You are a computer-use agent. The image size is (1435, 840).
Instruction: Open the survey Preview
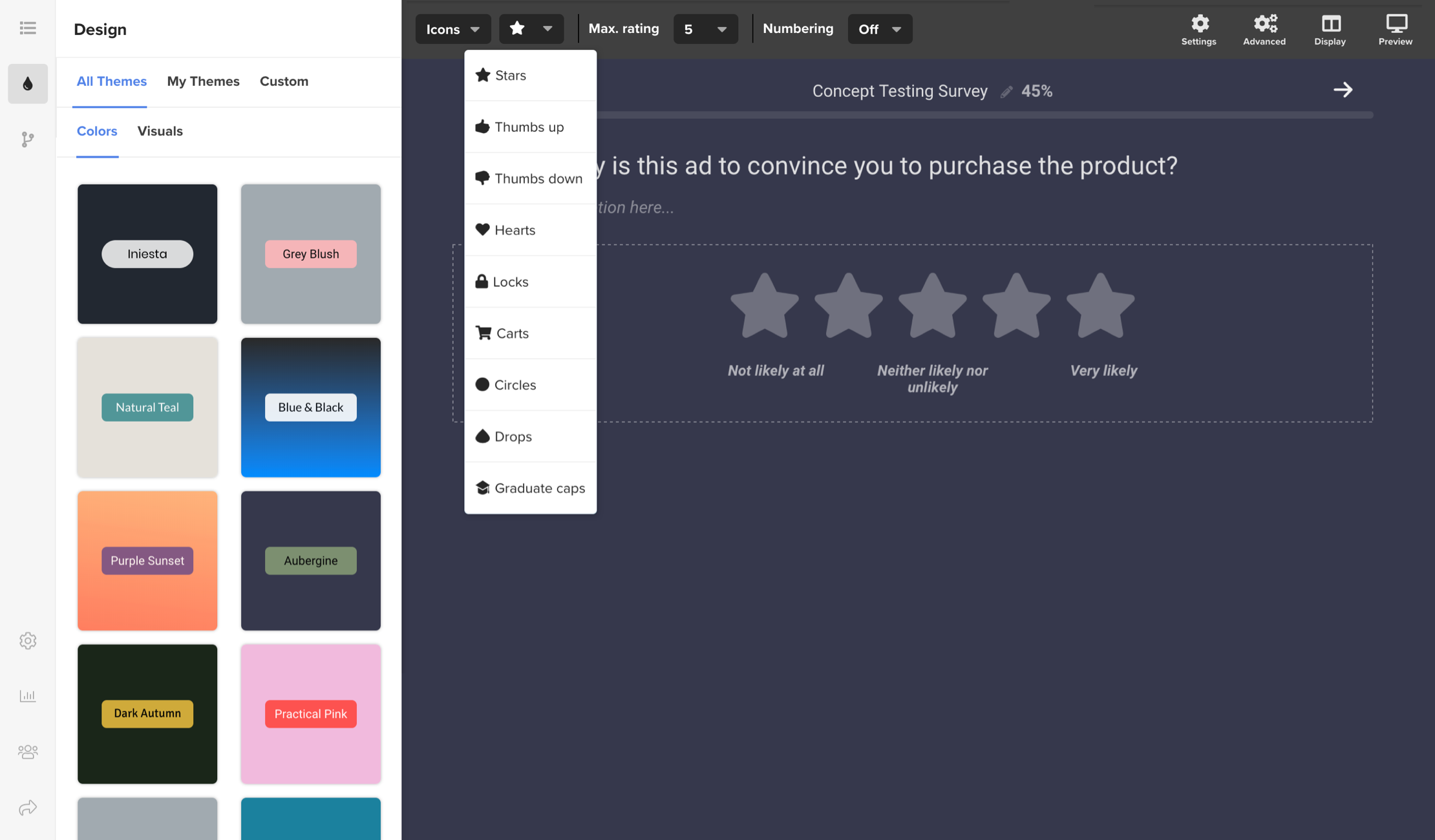pyautogui.click(x=1395, y=30)
